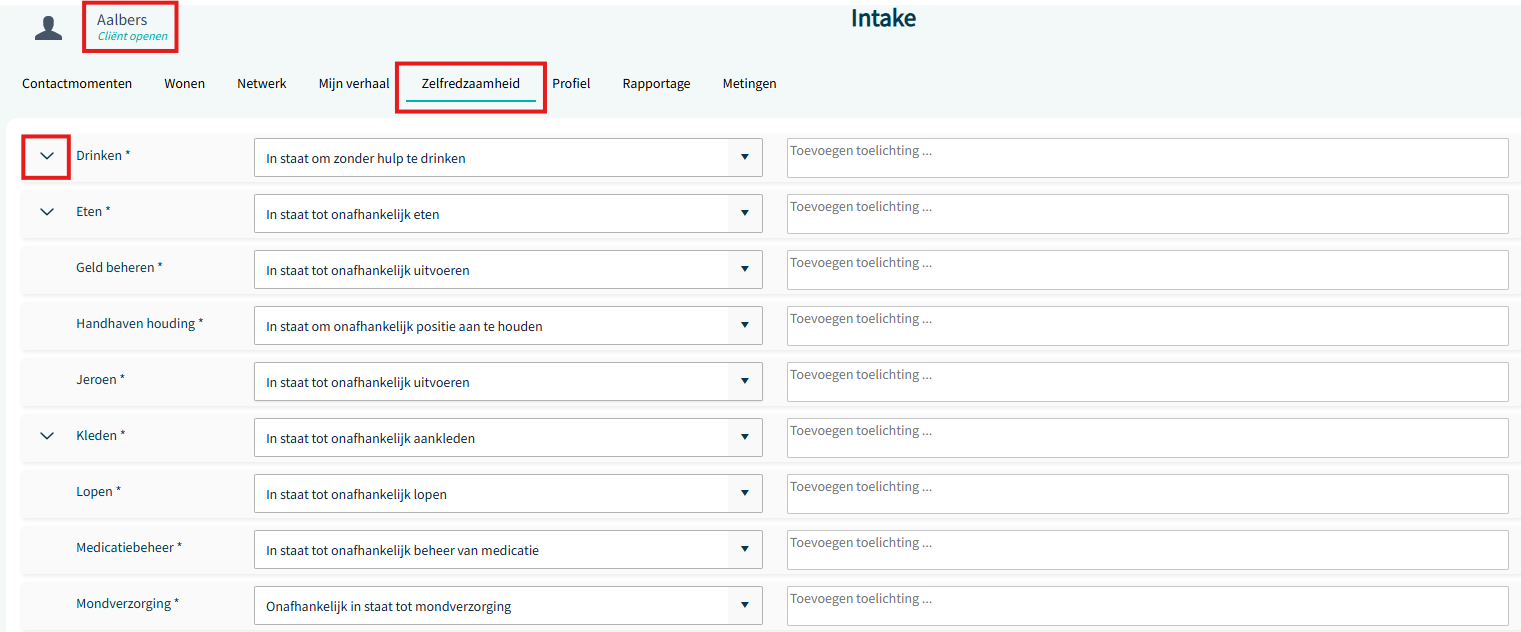
Task: Click the Jeroen * row label
Action: point(101,379)
